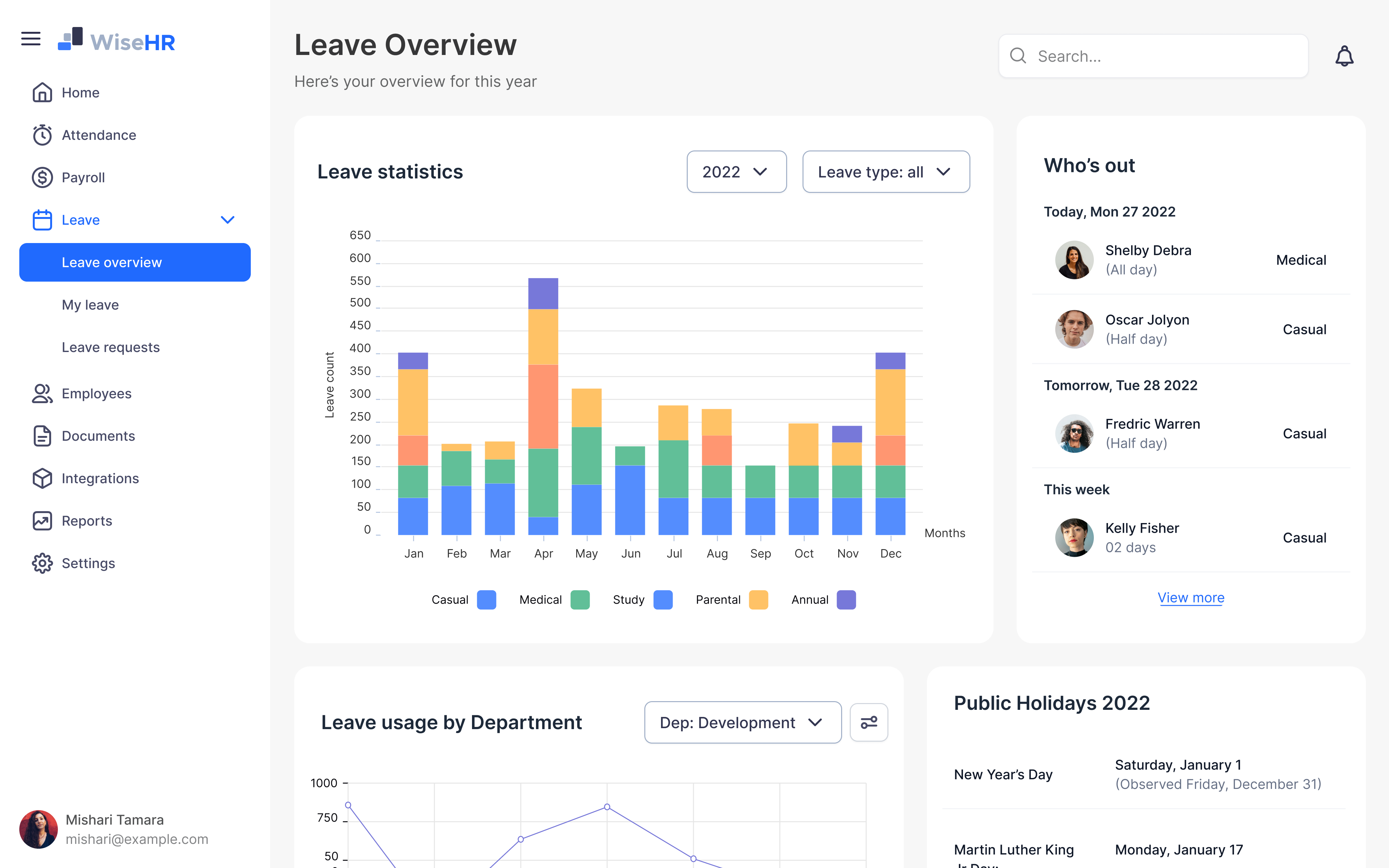Open the Dep: Development dropdown
Viewport: 1389px width, 868px height.
(743, 722)
